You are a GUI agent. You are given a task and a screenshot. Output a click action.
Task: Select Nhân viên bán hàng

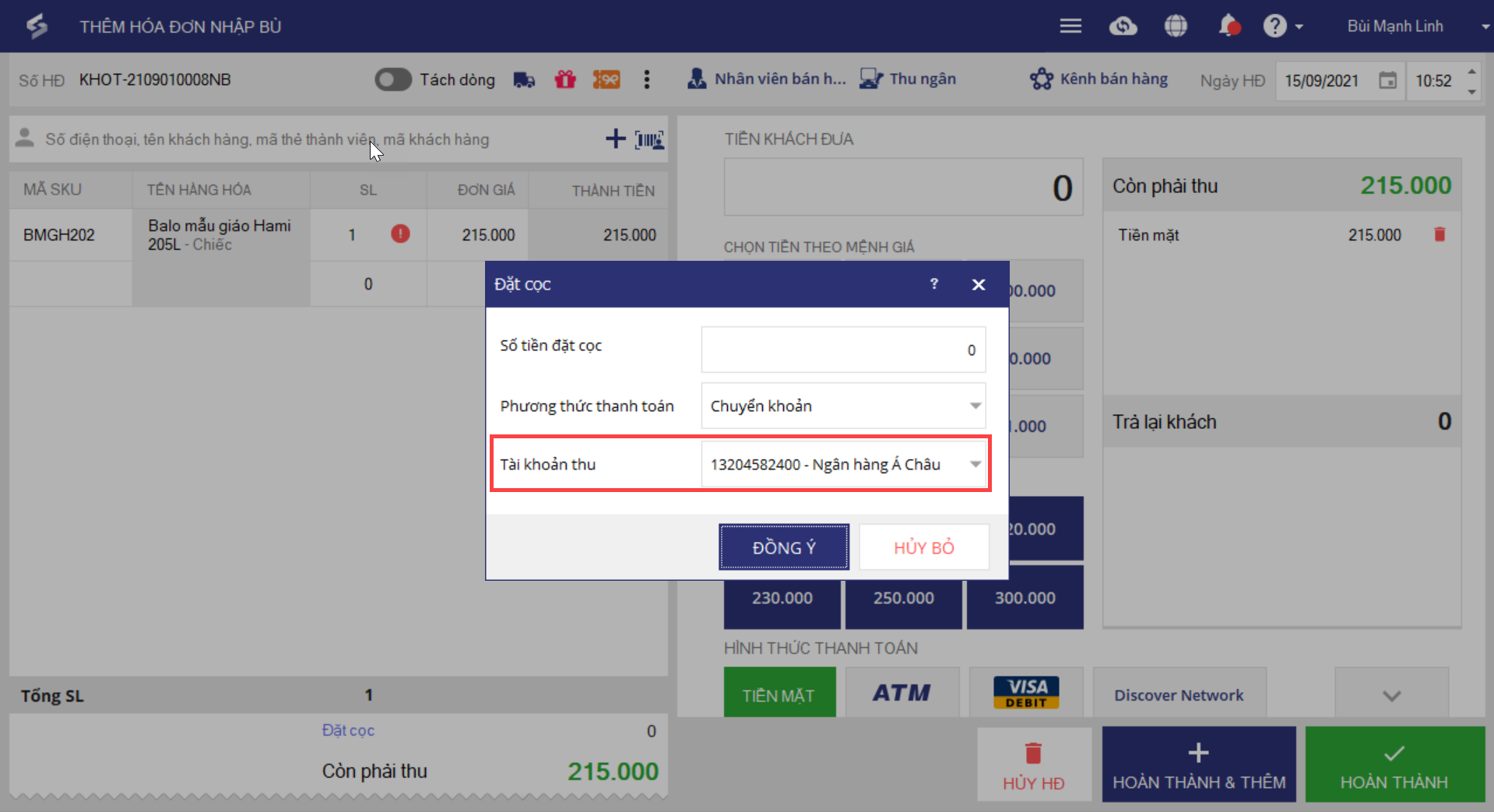point(766,79)
